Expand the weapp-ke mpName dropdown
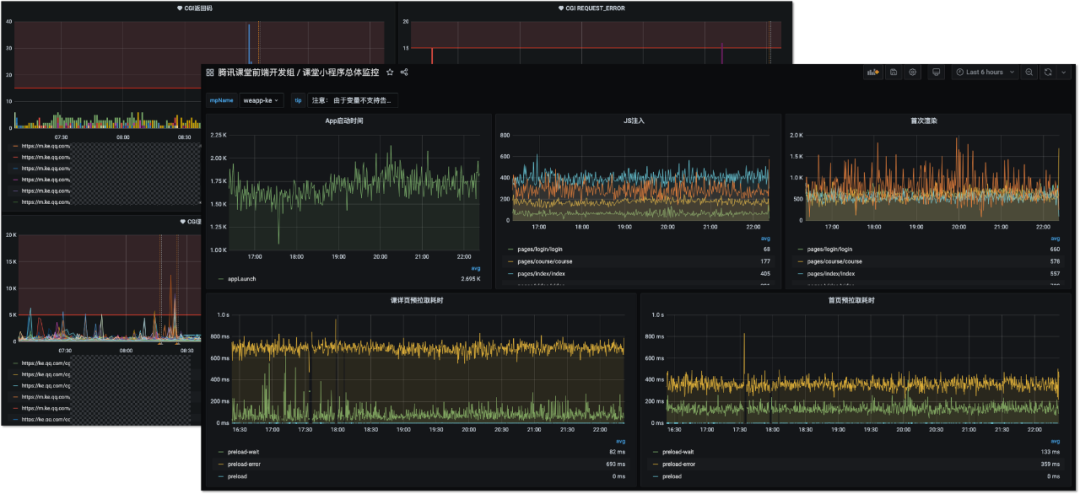Viewport: 1080px width, 494px height. click(262, 100)
